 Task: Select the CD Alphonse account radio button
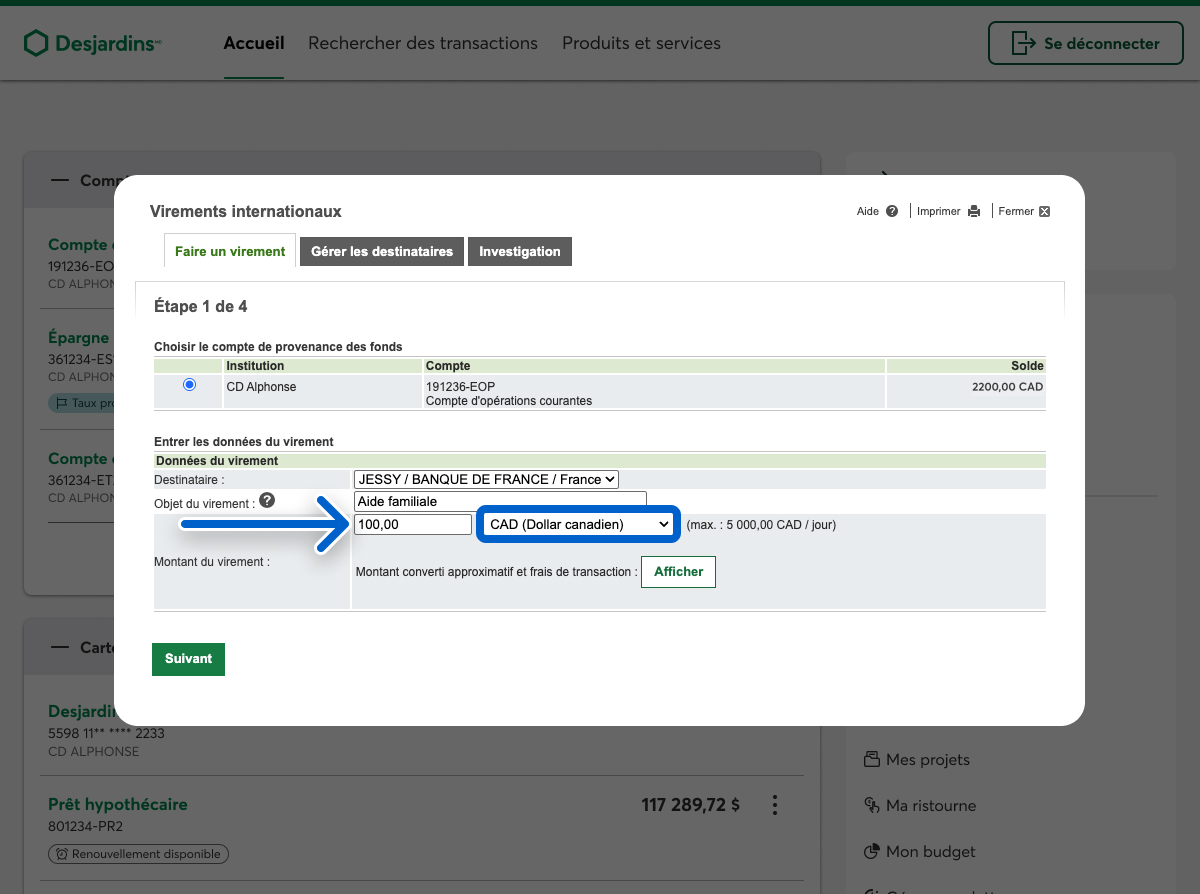(x=189, y=385)
